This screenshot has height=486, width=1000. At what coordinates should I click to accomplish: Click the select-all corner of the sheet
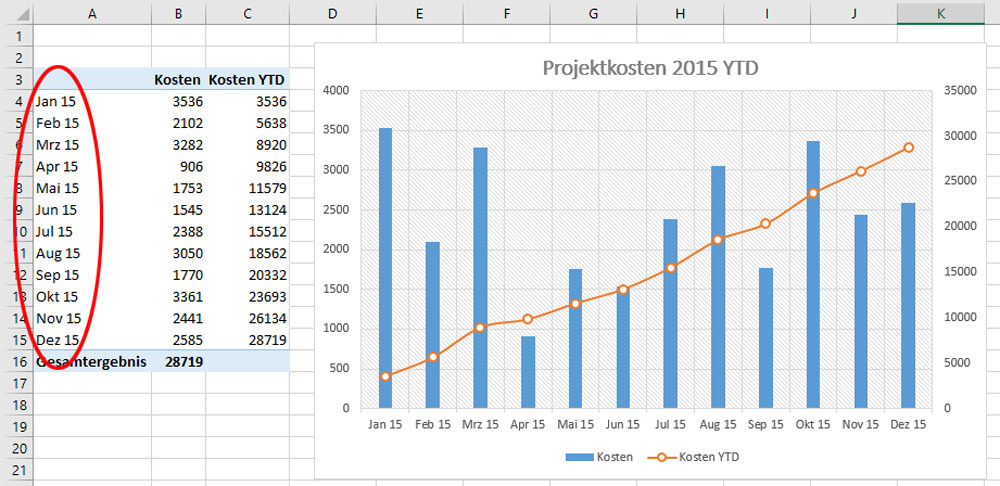click(15, 13)
